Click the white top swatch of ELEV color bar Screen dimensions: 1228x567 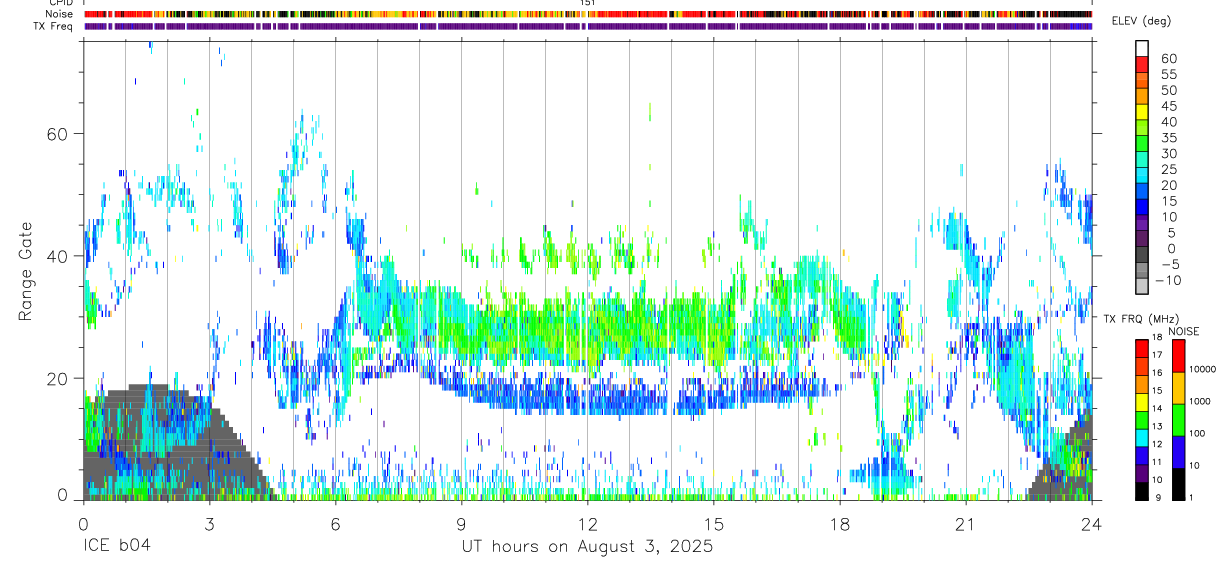tap(1141, 48)
